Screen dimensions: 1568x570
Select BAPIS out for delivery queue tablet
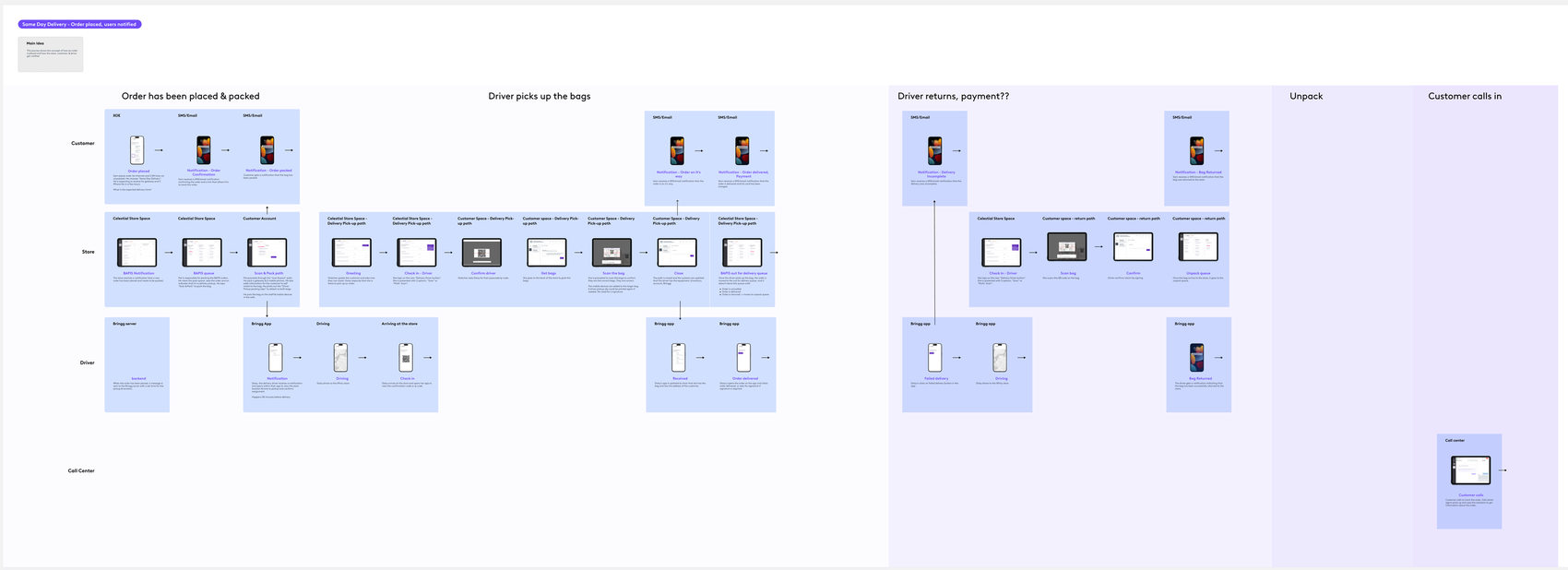[742, 253]
